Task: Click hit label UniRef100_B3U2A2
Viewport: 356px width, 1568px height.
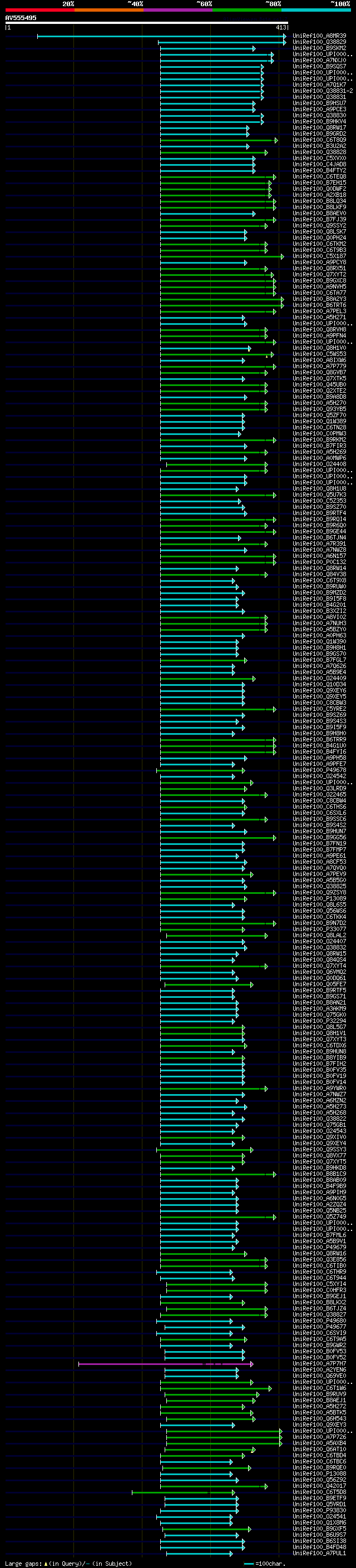Action: [x=319, y=146]
